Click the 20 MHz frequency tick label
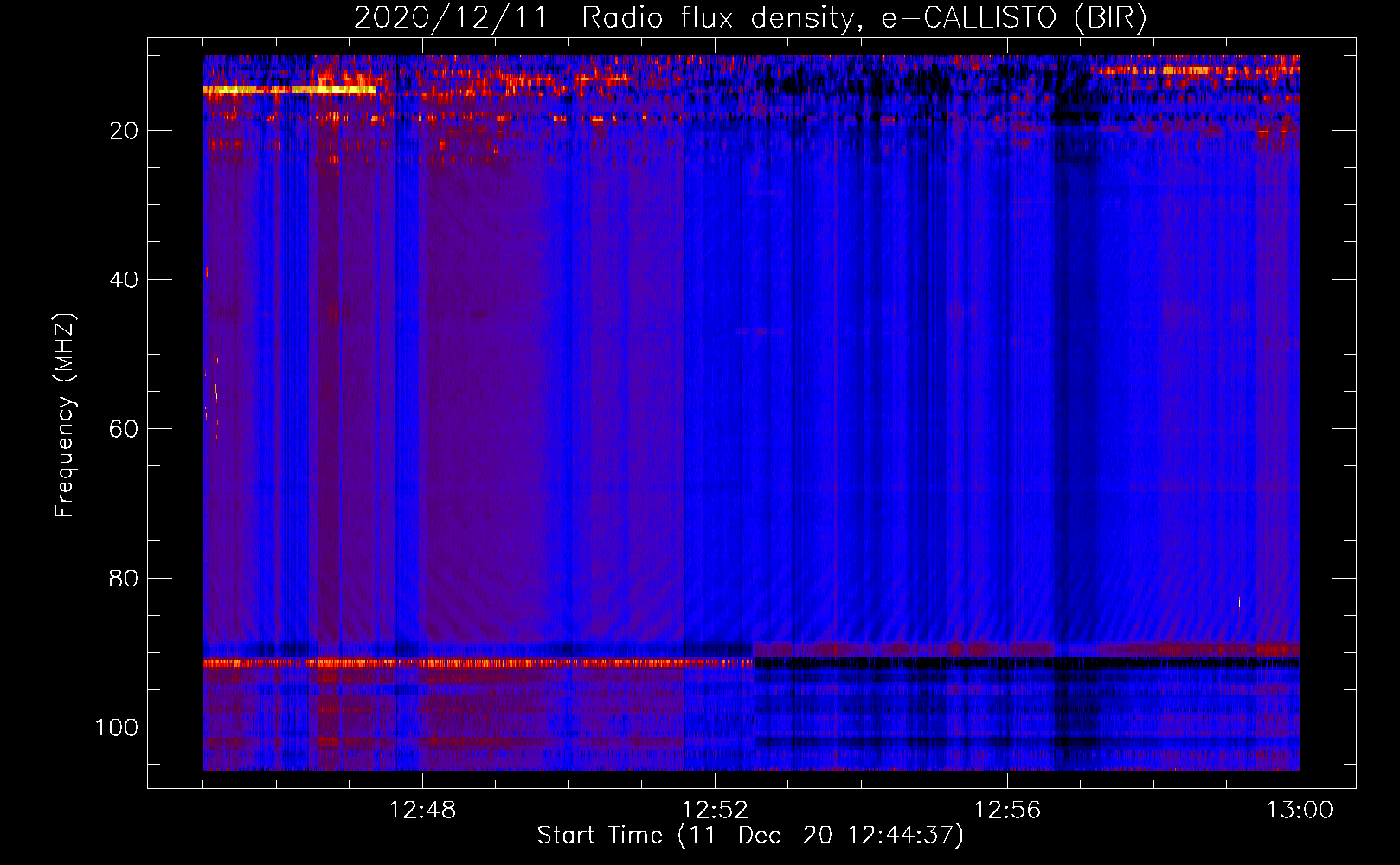 [x=125, y=131]
